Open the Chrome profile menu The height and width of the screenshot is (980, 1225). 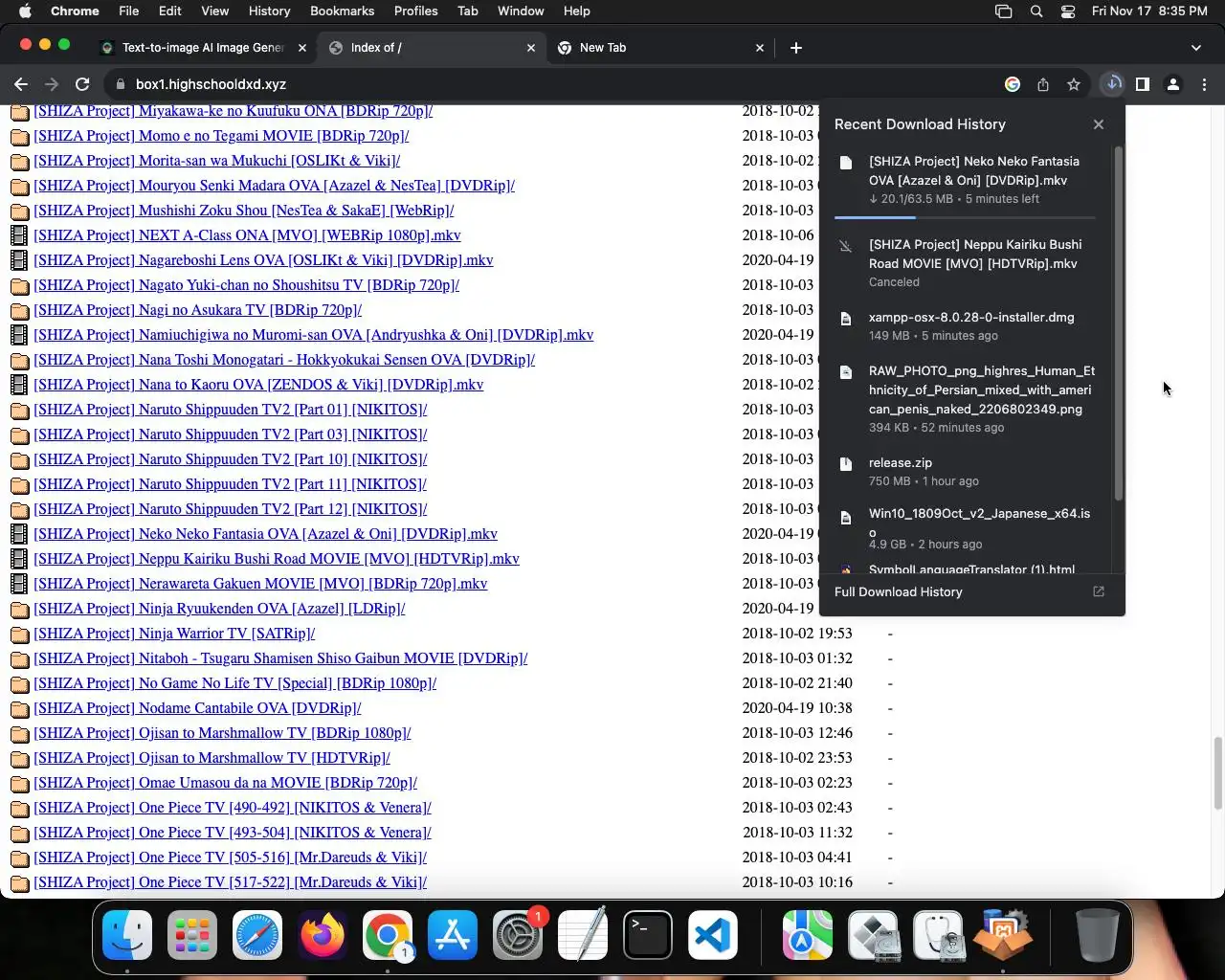click(1173, 84)
